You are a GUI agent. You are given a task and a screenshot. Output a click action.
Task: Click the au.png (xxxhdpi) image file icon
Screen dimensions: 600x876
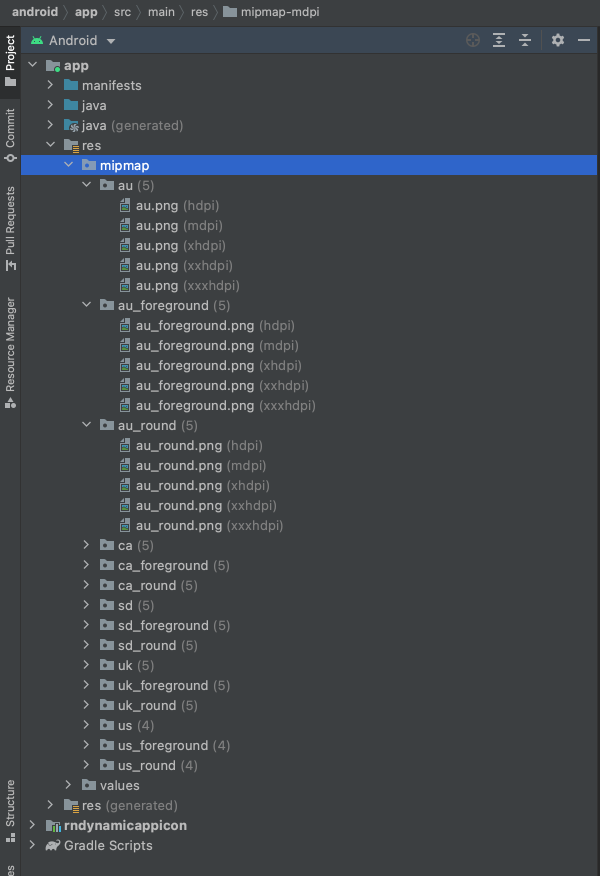click(125, 285)
